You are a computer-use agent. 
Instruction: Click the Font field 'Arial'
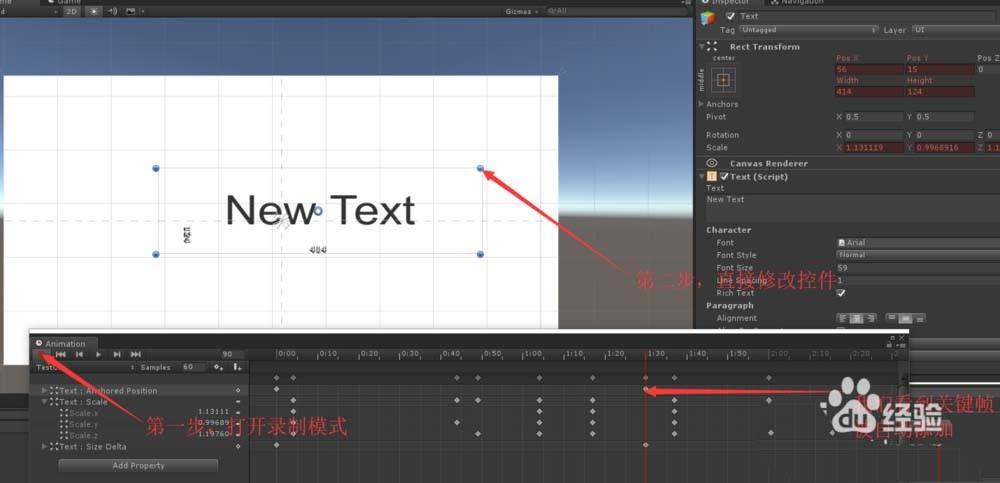(x=918, y=242)
